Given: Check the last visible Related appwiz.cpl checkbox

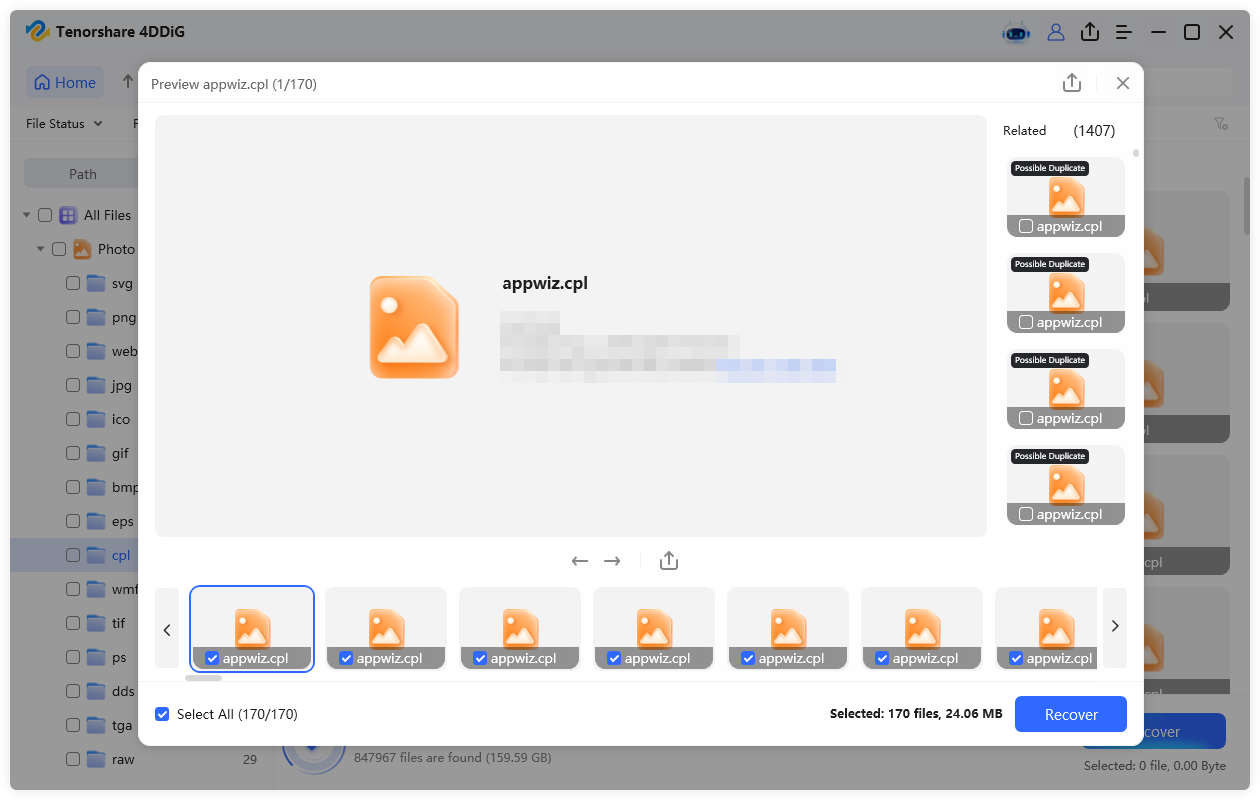Looking at the screenshot, I should coord(1026,514).
